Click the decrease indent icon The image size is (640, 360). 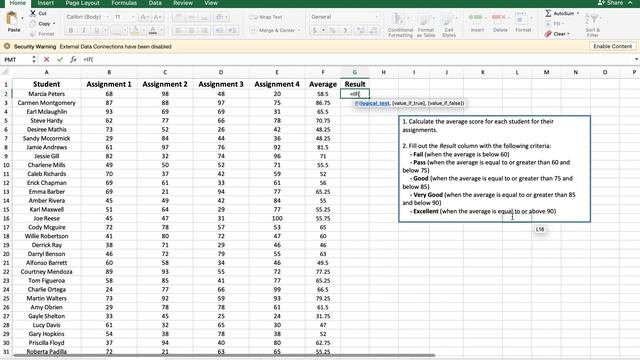click(219, 30)
